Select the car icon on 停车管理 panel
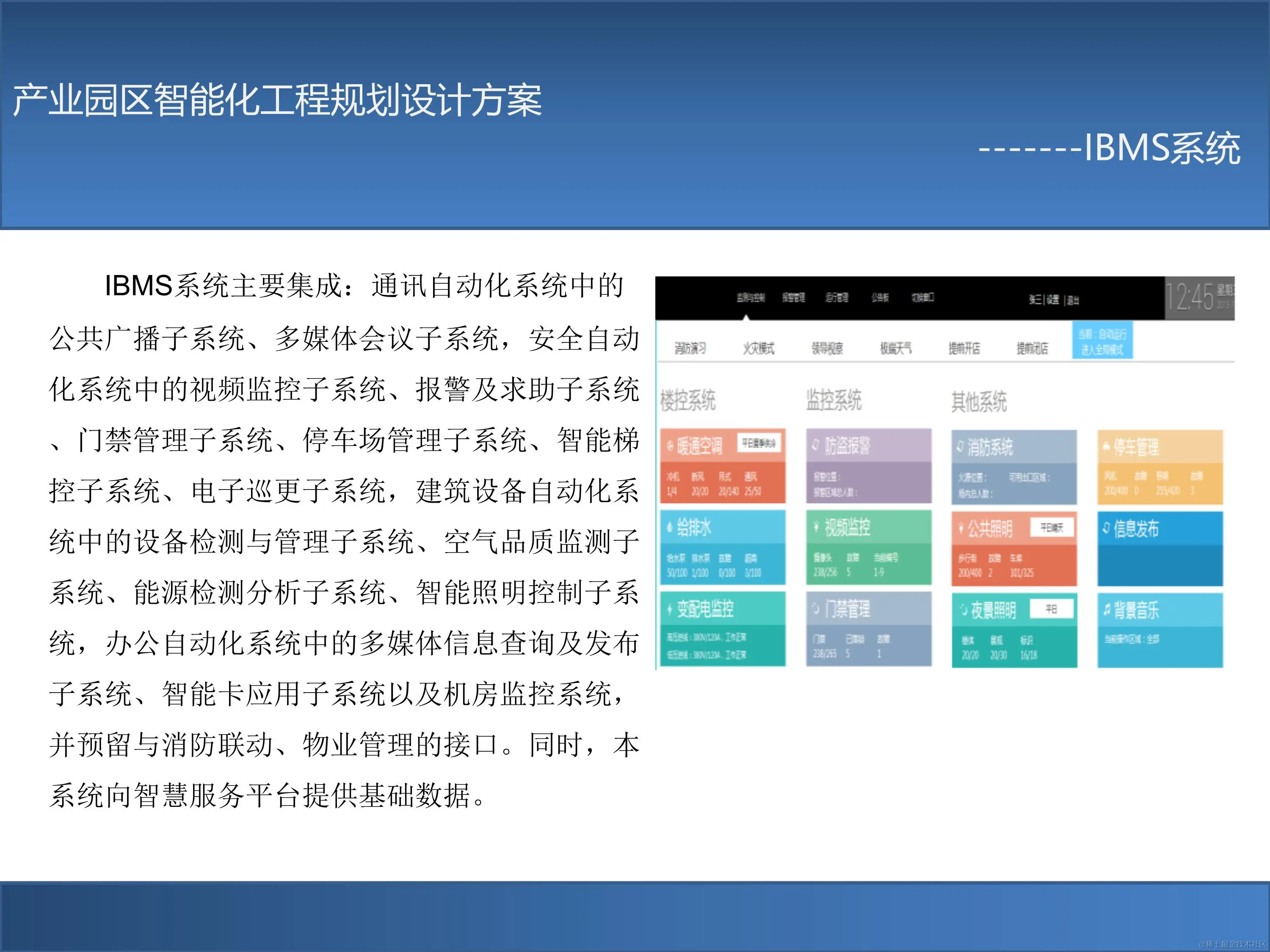Viewport: 1270px width, 952px height. (1105, 445)
